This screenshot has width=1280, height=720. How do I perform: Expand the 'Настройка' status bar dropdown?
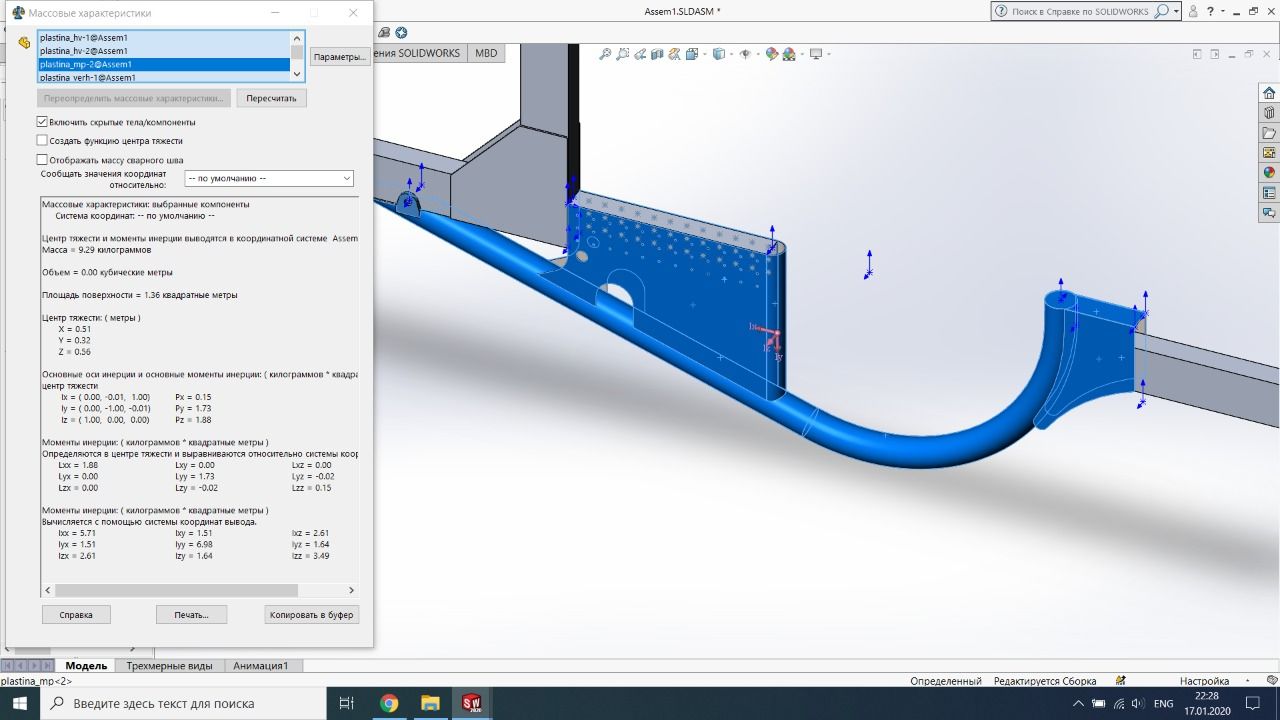(x=1247, y=681)
